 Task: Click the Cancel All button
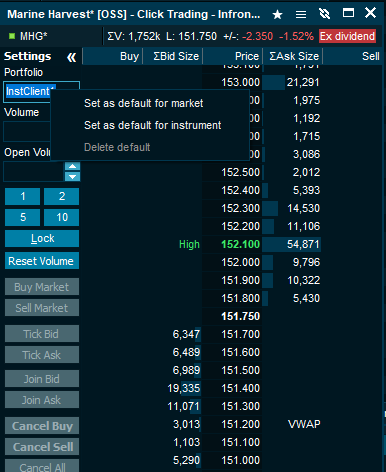point(42,466)
